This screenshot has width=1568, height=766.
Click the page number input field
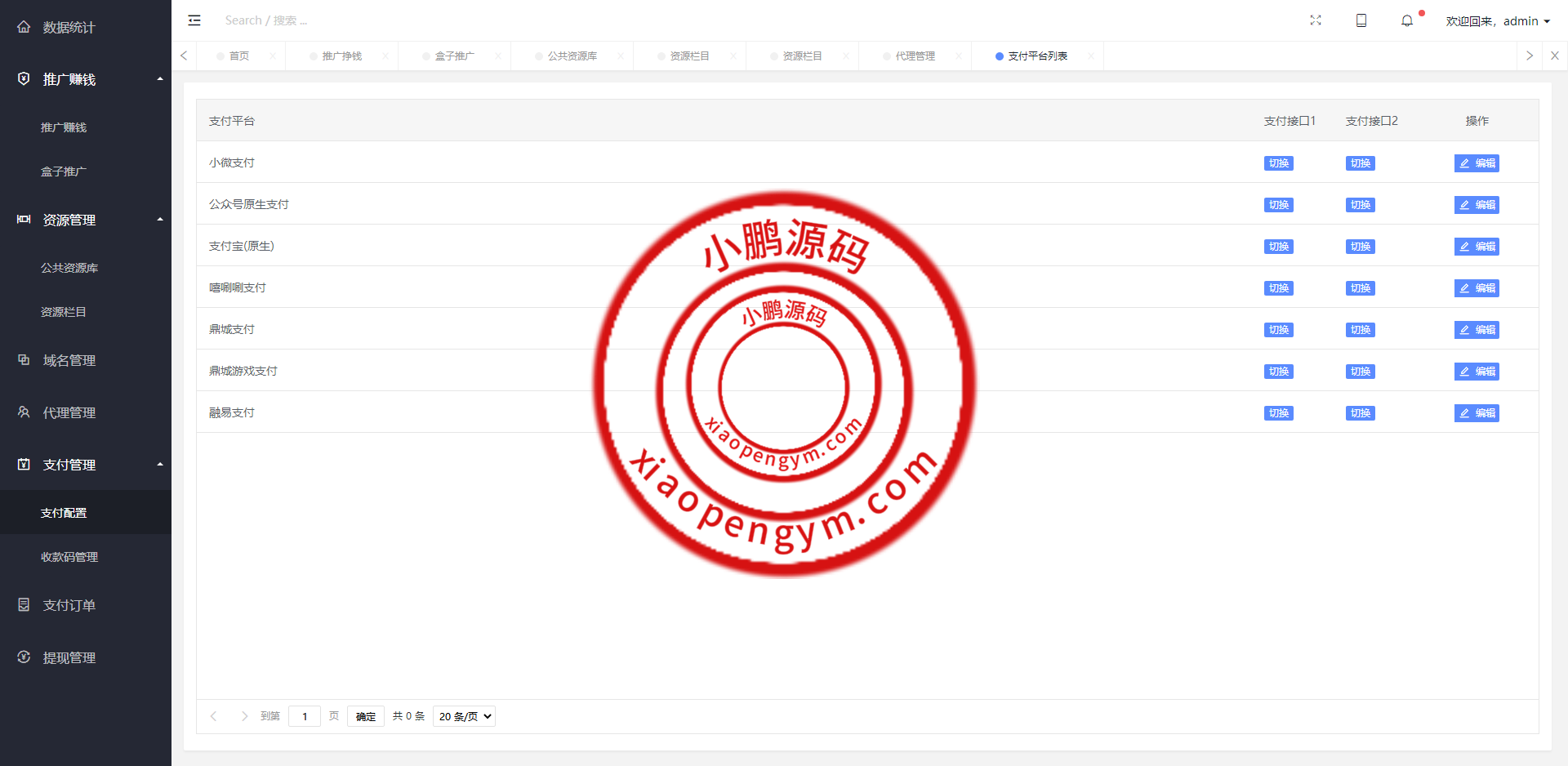pos(305,716)
